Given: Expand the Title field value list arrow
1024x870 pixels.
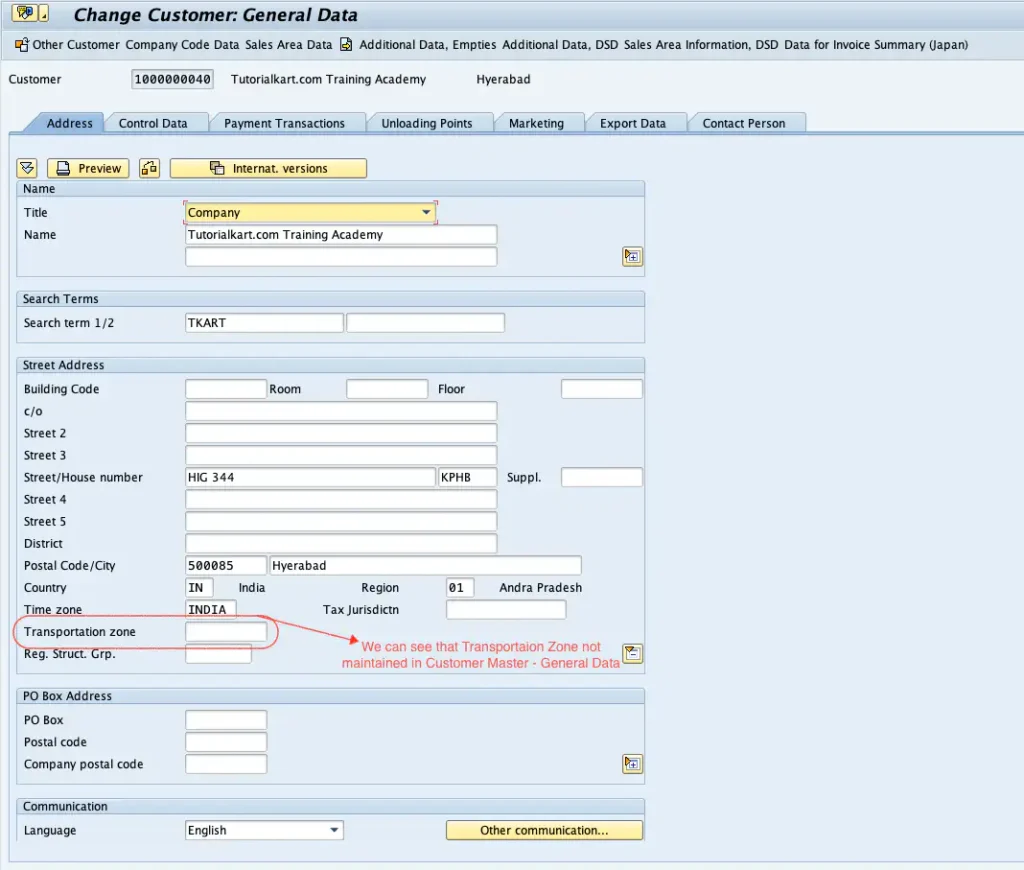Looking at the screenshot, I should 426,212.
